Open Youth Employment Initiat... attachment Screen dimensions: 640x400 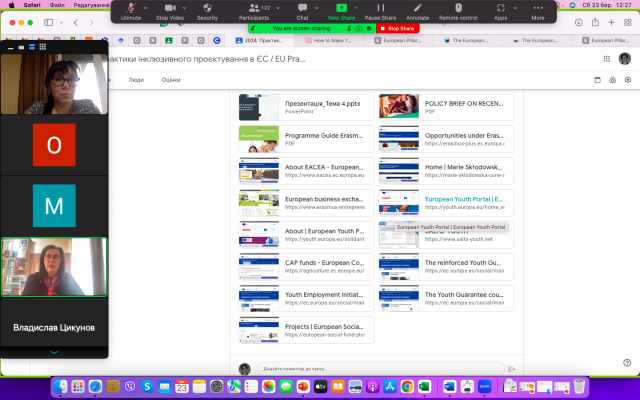tap(306, 298)
